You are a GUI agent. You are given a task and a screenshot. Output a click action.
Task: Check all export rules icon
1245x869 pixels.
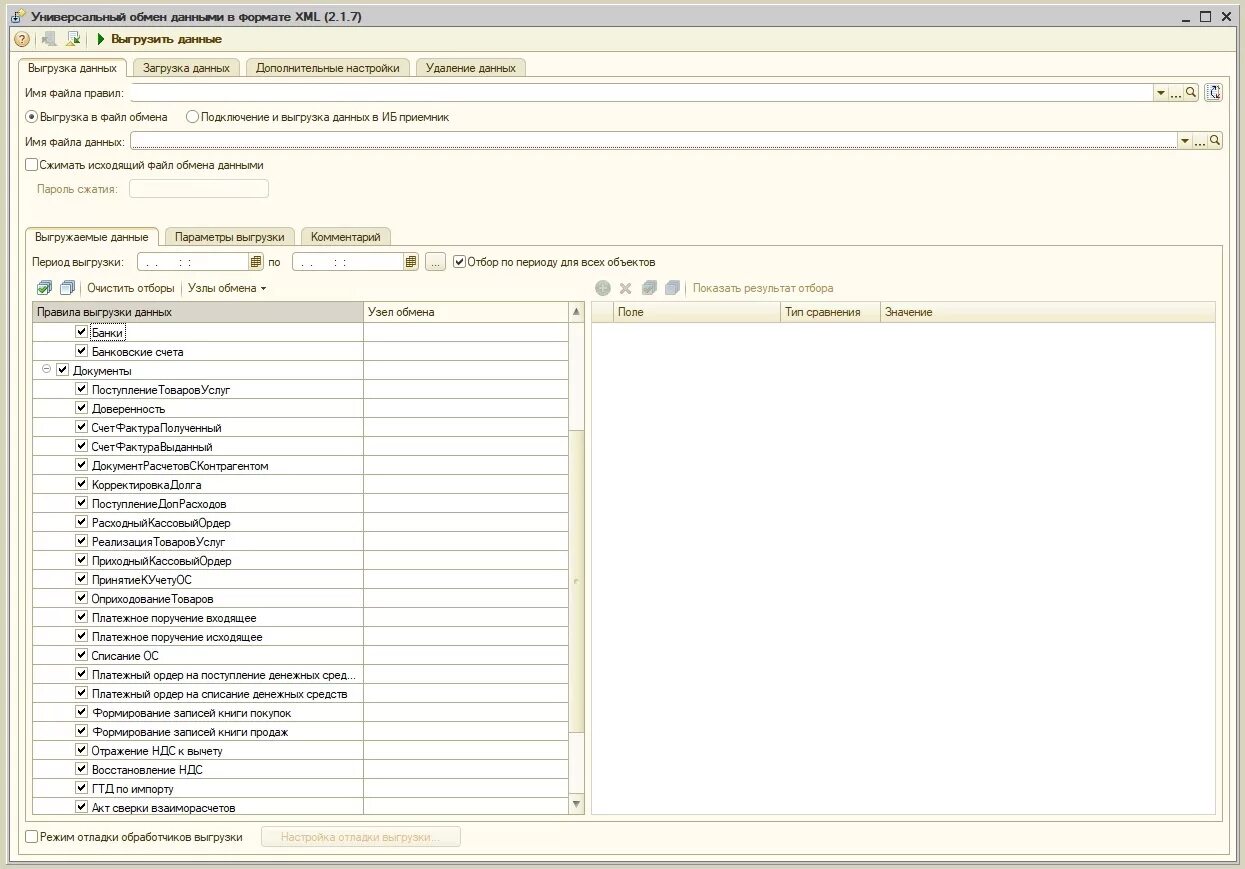coord(44,288)
